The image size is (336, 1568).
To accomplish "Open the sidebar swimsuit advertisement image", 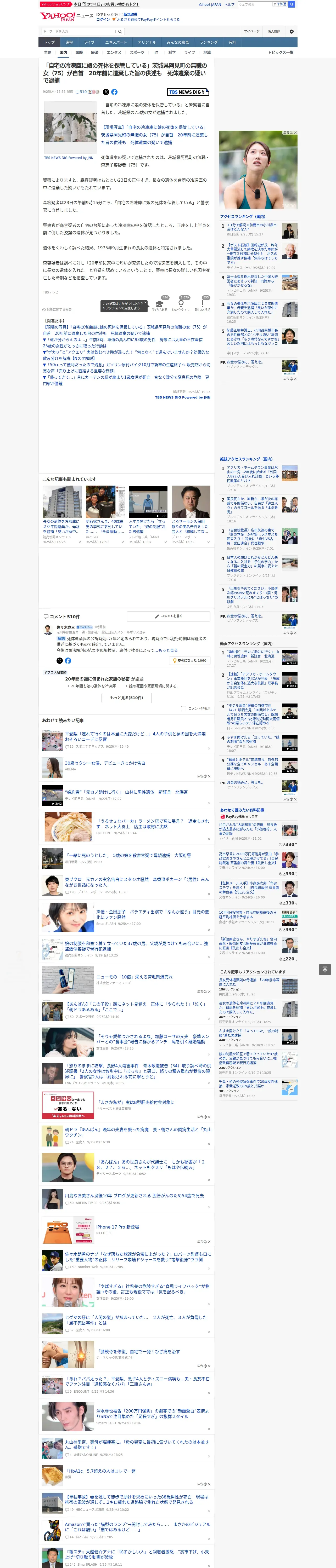I will pyautogui.click(x=259, y=170).
